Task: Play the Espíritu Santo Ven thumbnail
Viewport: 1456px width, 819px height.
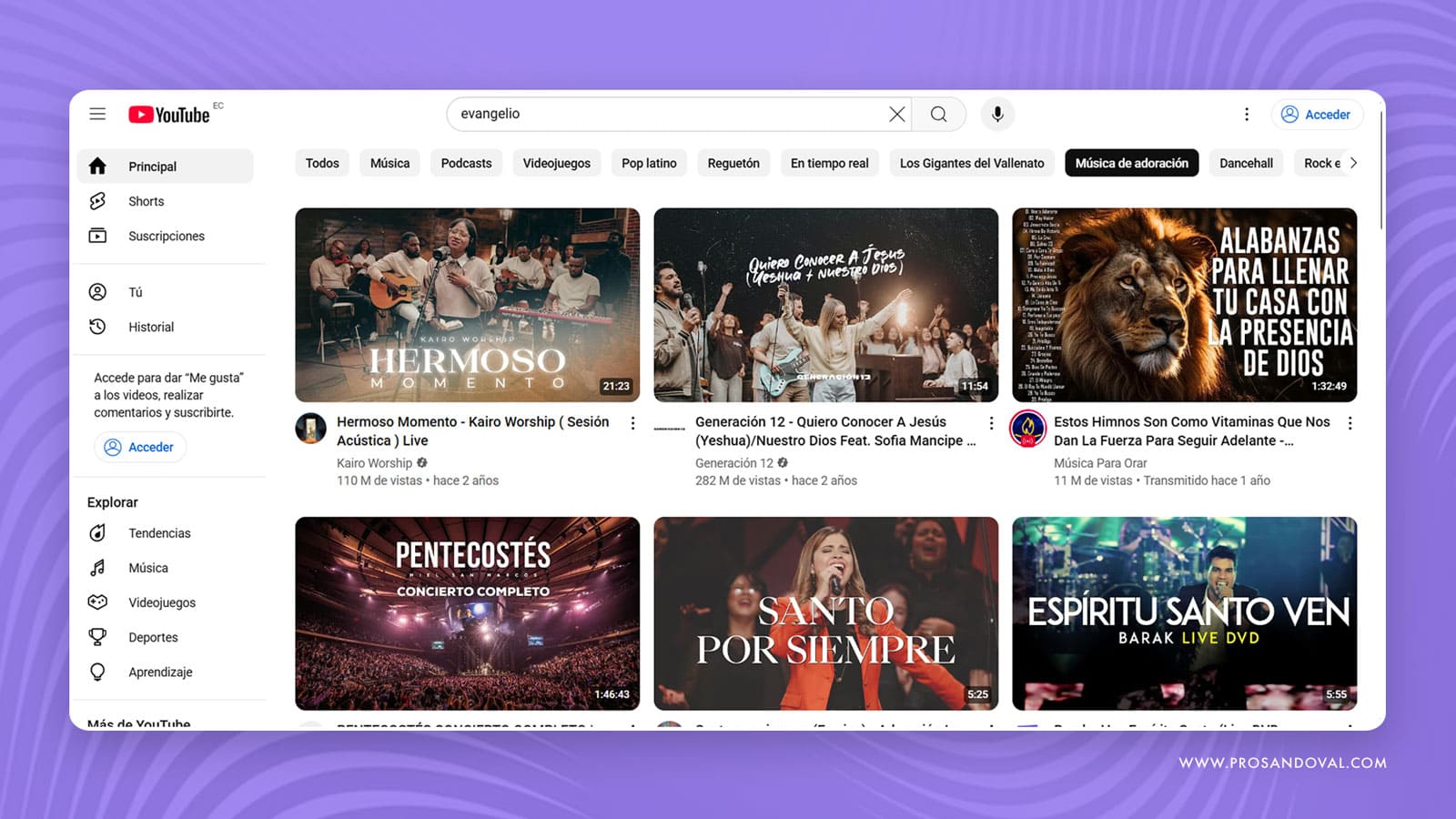Action: pos(1185,613)
